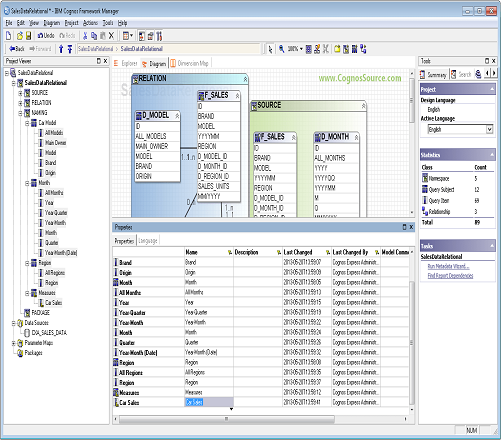Click the third icon tab in Tools pane

(x=478, y=74)
